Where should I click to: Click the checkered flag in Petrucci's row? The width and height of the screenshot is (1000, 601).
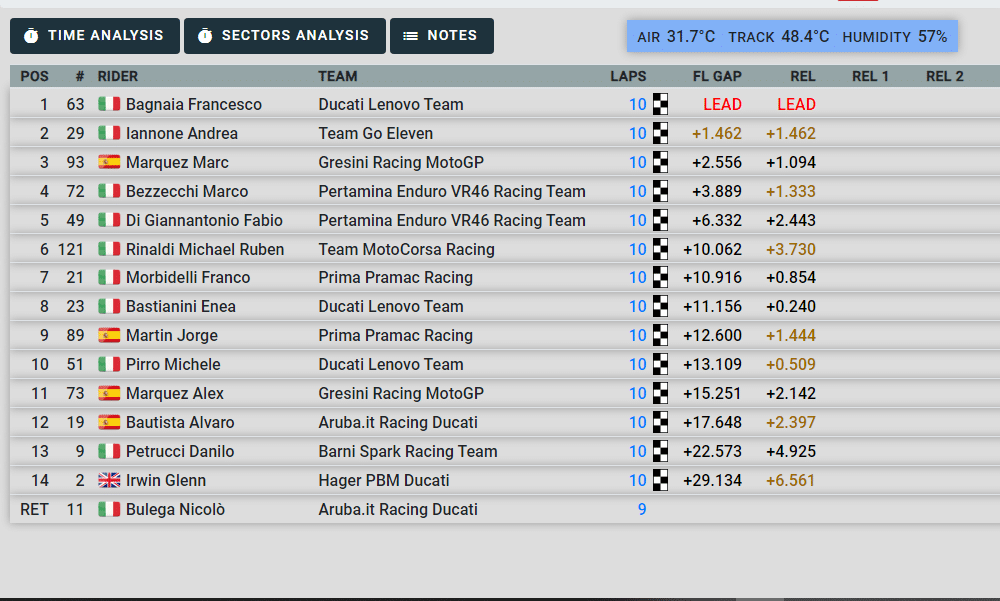click(660, 451)
